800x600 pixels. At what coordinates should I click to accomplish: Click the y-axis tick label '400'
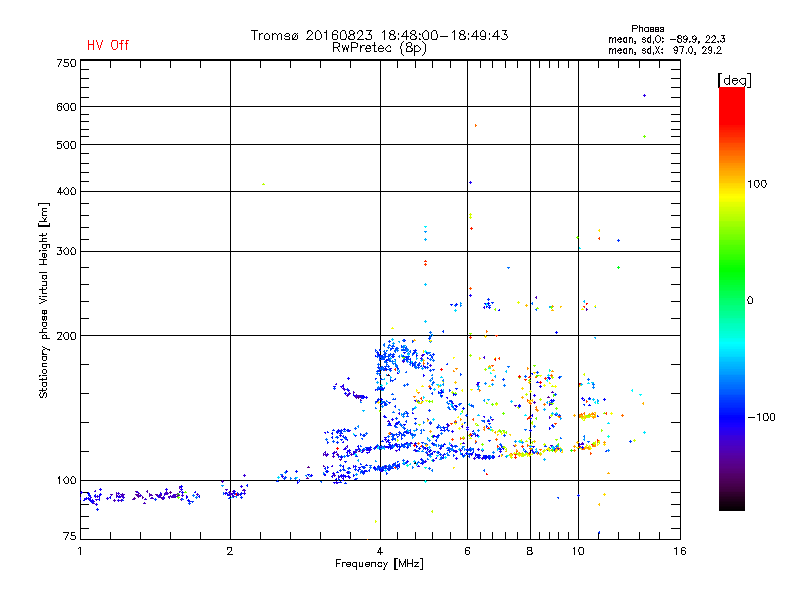click(x=66, y=191)
